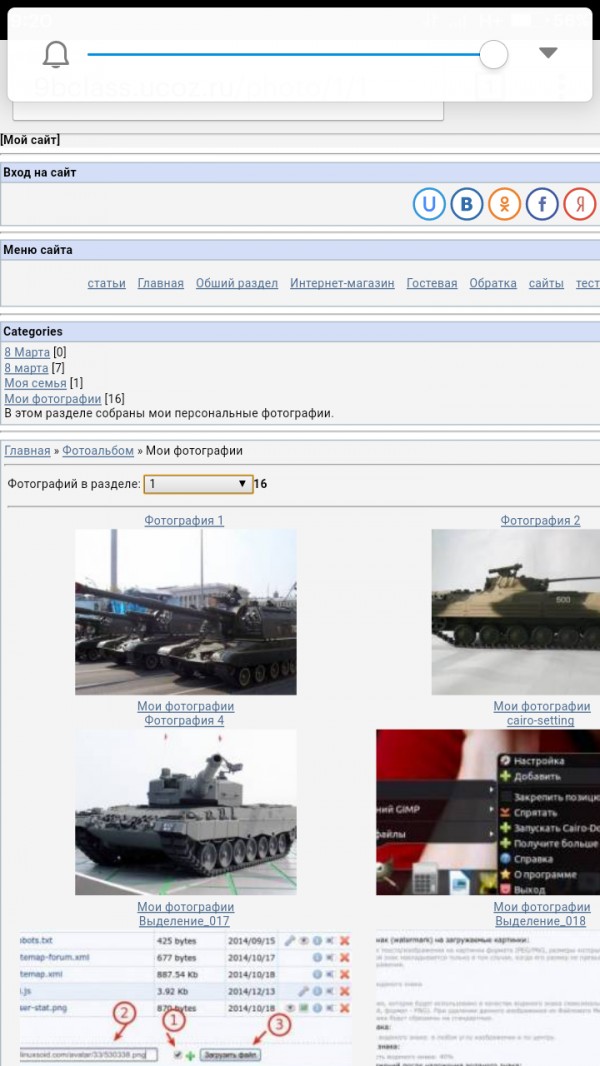Log in with the Yandex icon
The width and height of the screenshot is (600, 1066).
pos(580,204)
